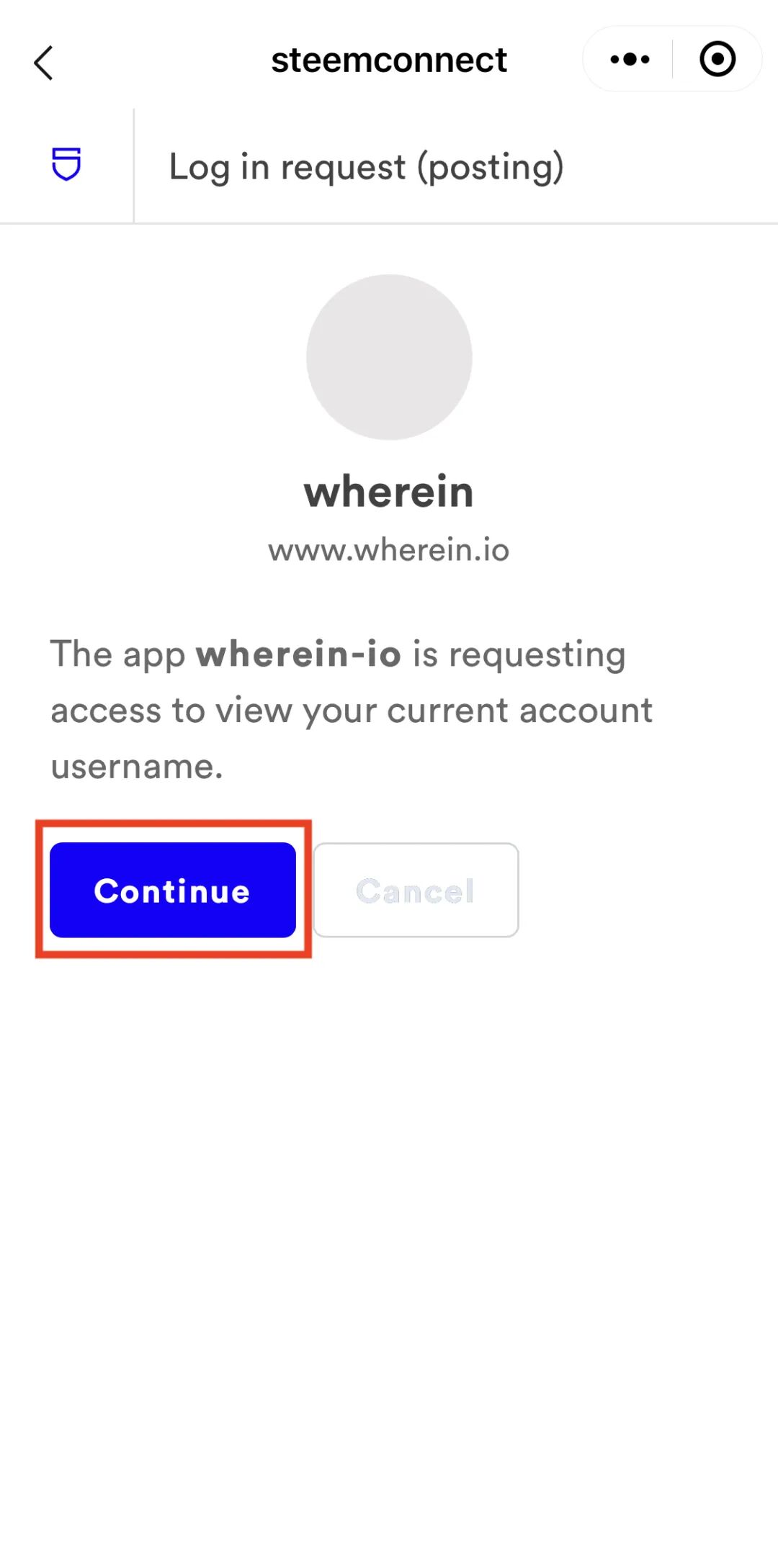Open the three-dots more options menu

630,59
